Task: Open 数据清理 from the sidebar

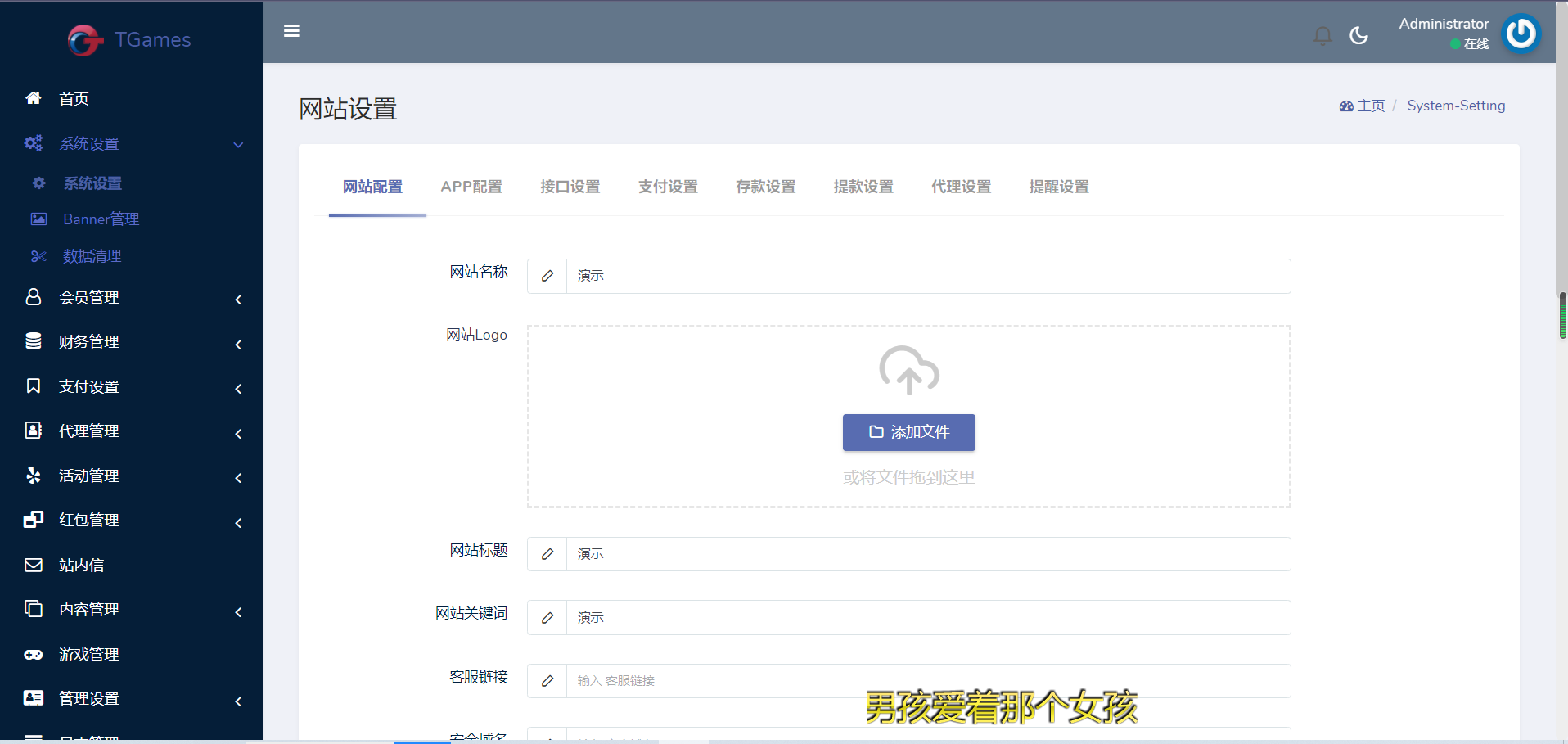Action: [x=92, y=256]
